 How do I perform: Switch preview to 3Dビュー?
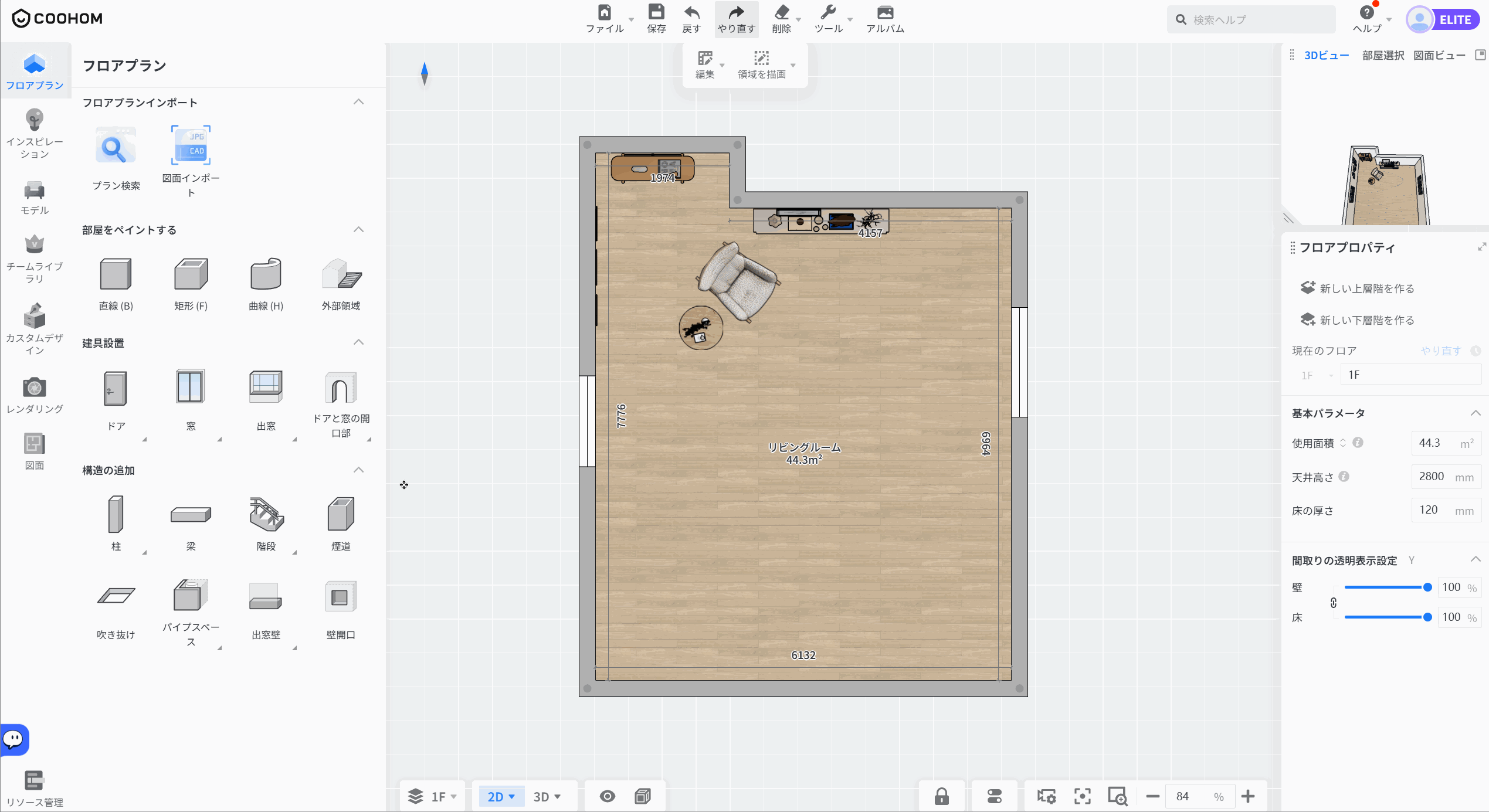pos(1326,55)
